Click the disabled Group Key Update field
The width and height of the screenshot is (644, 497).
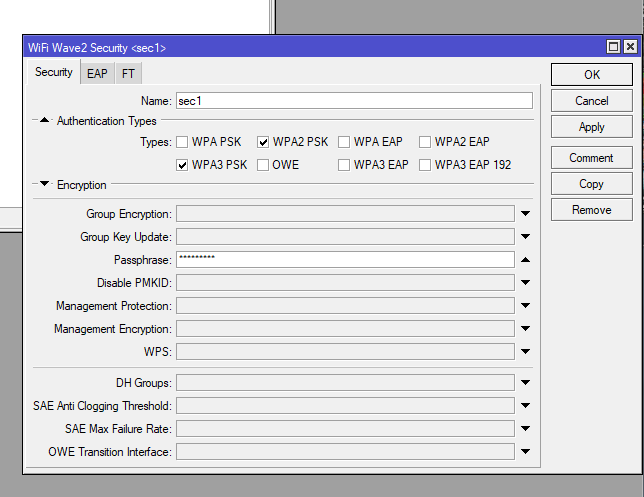coord(345,237)
